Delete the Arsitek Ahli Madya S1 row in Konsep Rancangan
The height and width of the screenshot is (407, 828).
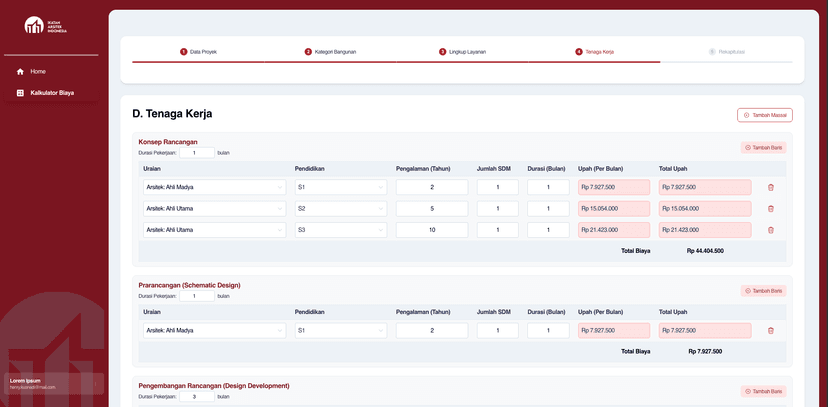coord(770,187)
